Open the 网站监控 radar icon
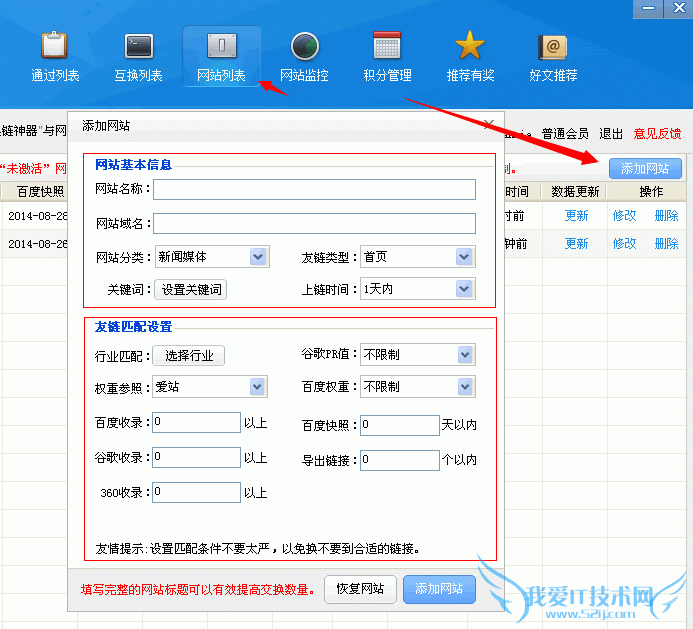 [305, 46]
